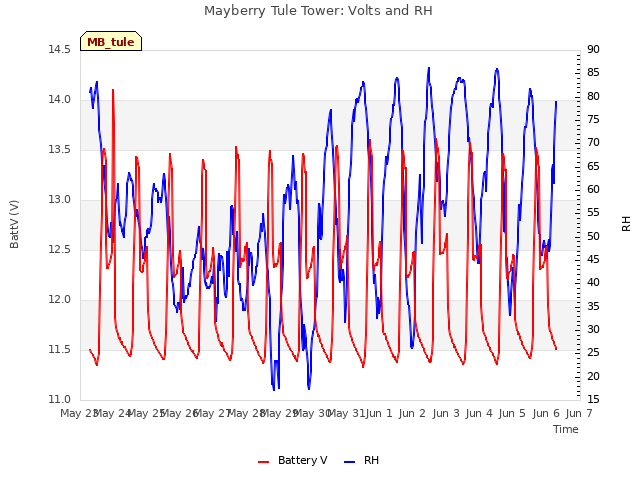This screenshot has width=640, height=480.
Task: Click the May 30 date tick label
Action: point(312,413)
